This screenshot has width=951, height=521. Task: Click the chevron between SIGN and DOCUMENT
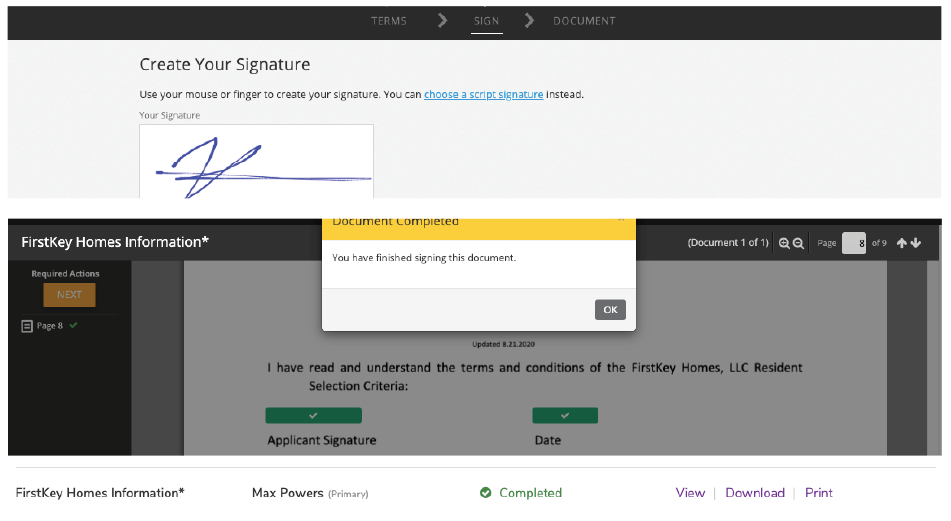tap(529, 21)
